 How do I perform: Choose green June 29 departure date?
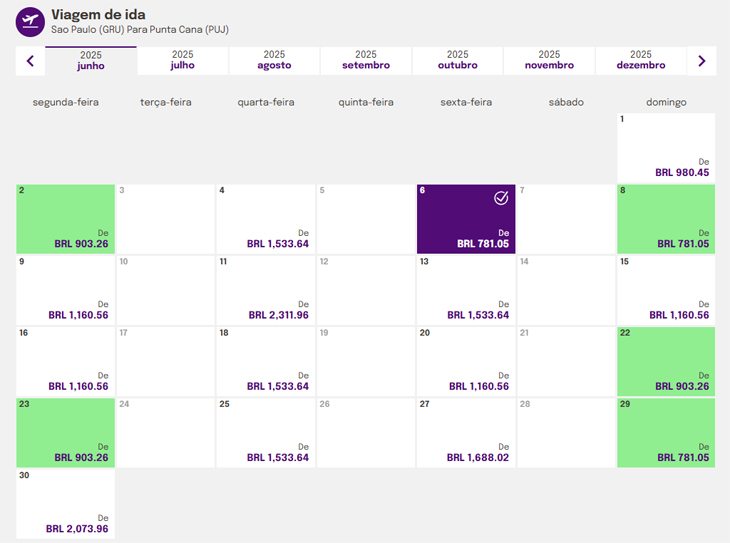point(666,432)
